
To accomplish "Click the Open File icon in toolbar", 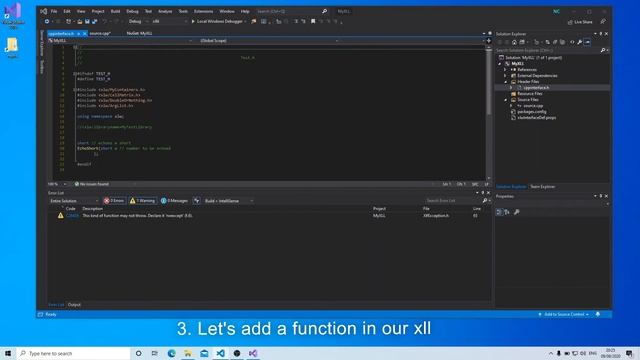I will [x=80, y=22].
